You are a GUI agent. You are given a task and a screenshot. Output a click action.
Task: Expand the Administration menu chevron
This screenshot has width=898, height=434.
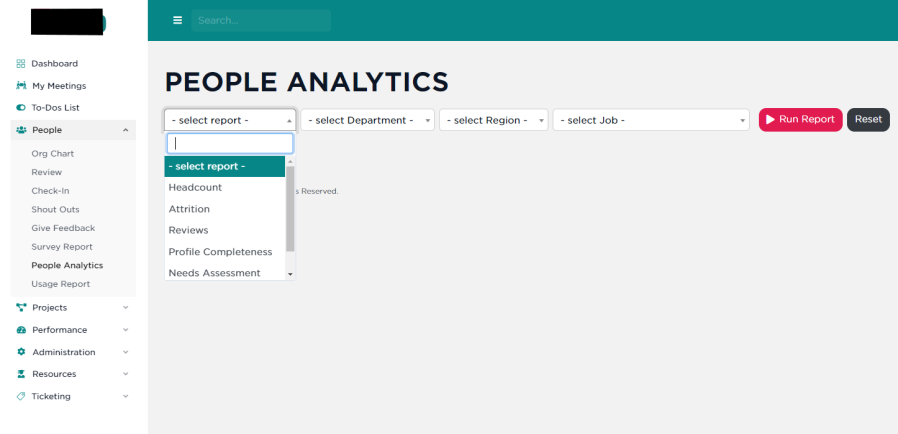125,352
